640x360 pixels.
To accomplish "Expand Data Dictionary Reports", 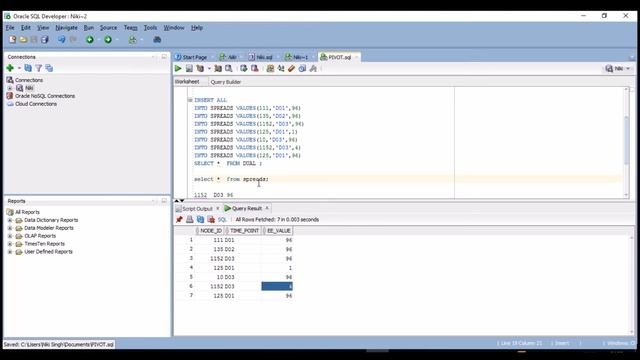I will (x=10, y=220).
